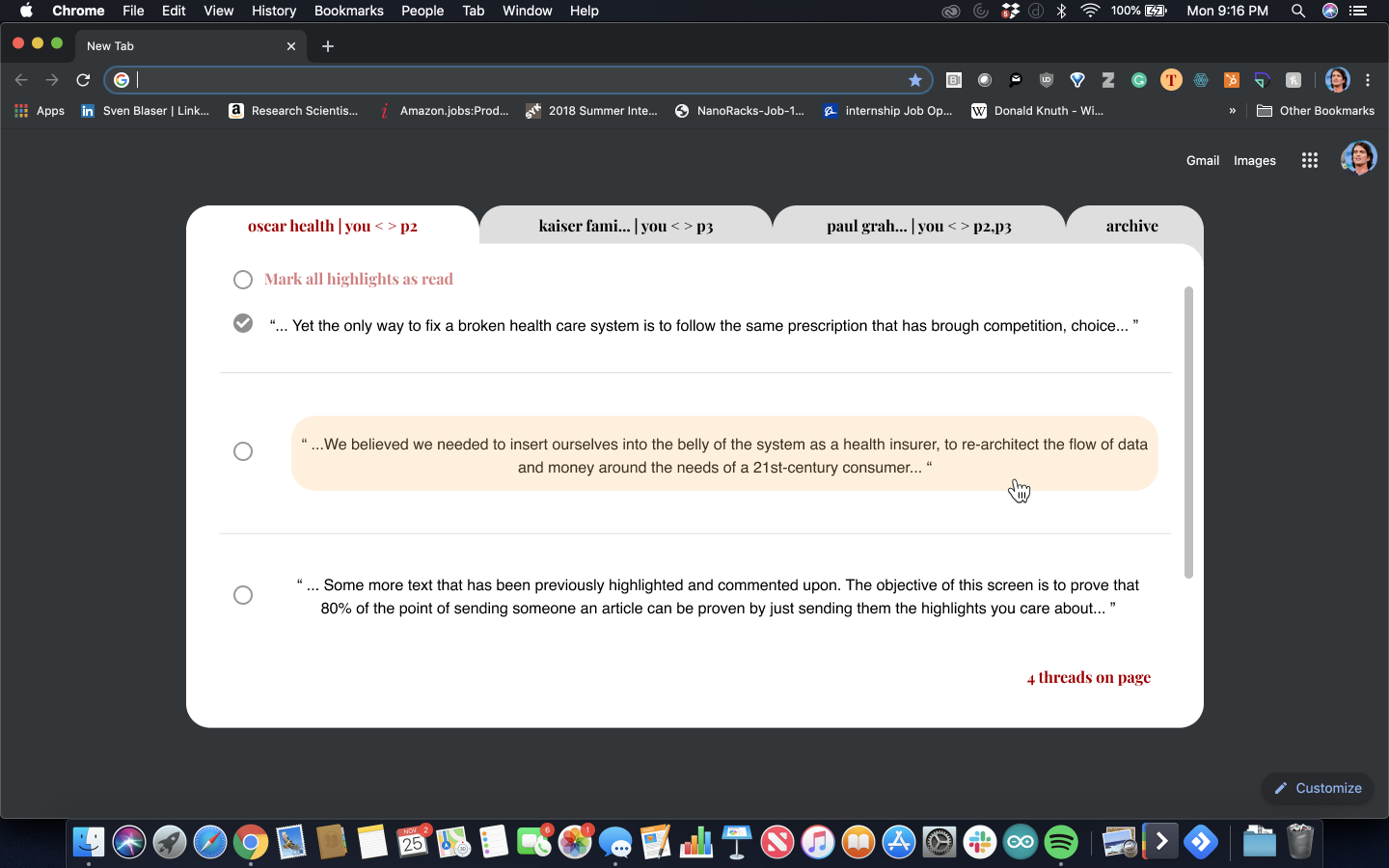Screen dimensions: 1389x868
Task: Show hidden bookmarks with the double chevron
Action: coord(1232,111)
